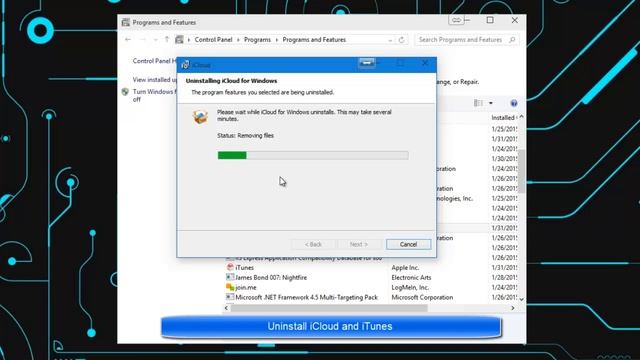Close the Programs and Features window
Image resolution: width=640 pixels, height=360 pixels.
pos(515,20)
